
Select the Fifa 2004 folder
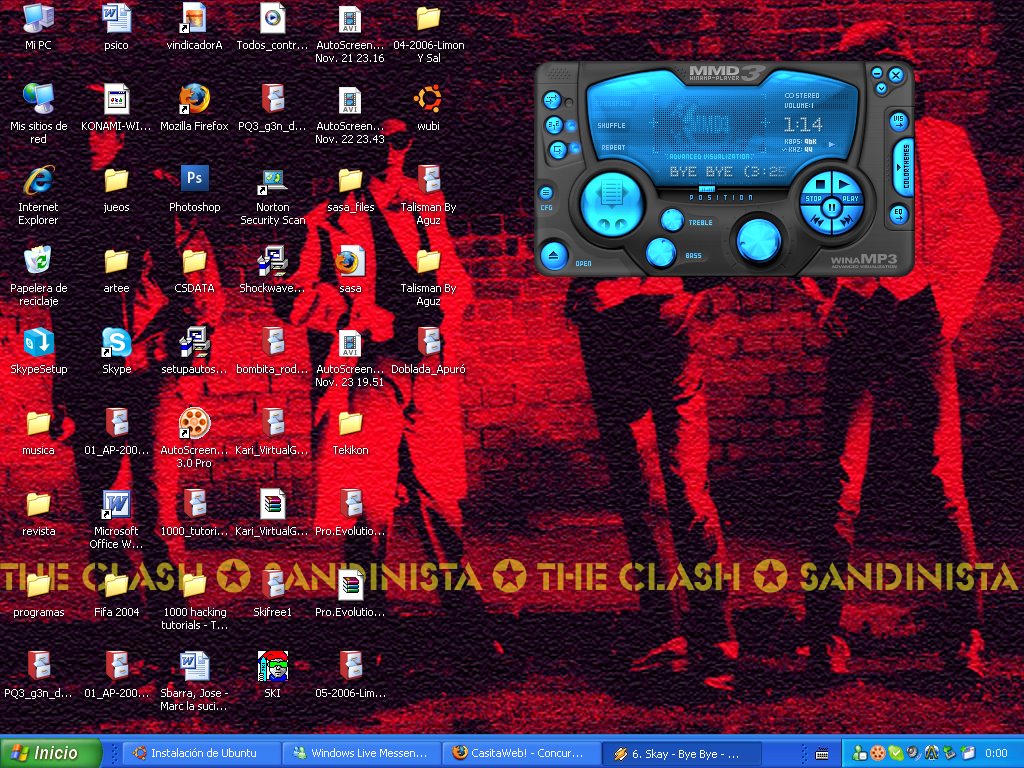point(116,594)
